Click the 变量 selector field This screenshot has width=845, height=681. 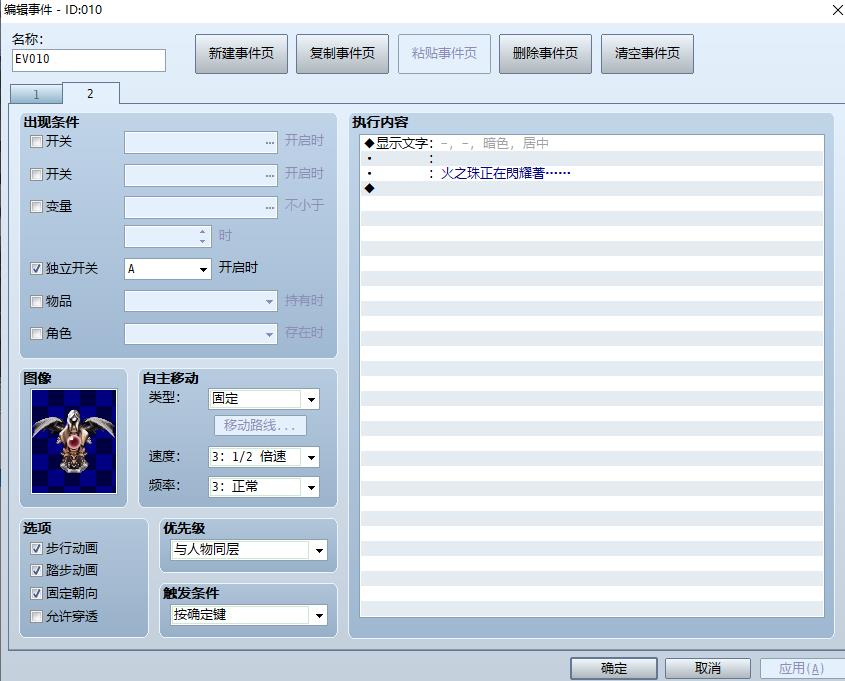coord(201,207)
